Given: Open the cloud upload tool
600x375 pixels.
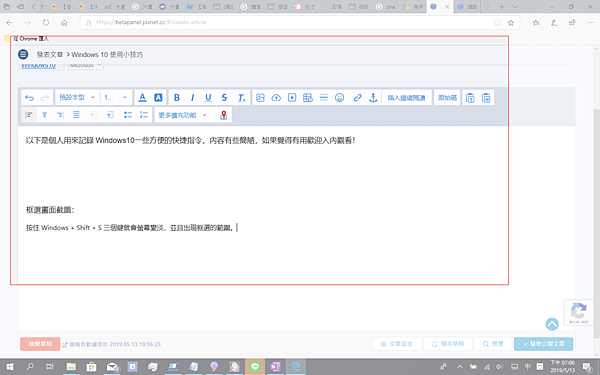Looking at the screenshot, I should pyautogui.click(x=276, y=98).
